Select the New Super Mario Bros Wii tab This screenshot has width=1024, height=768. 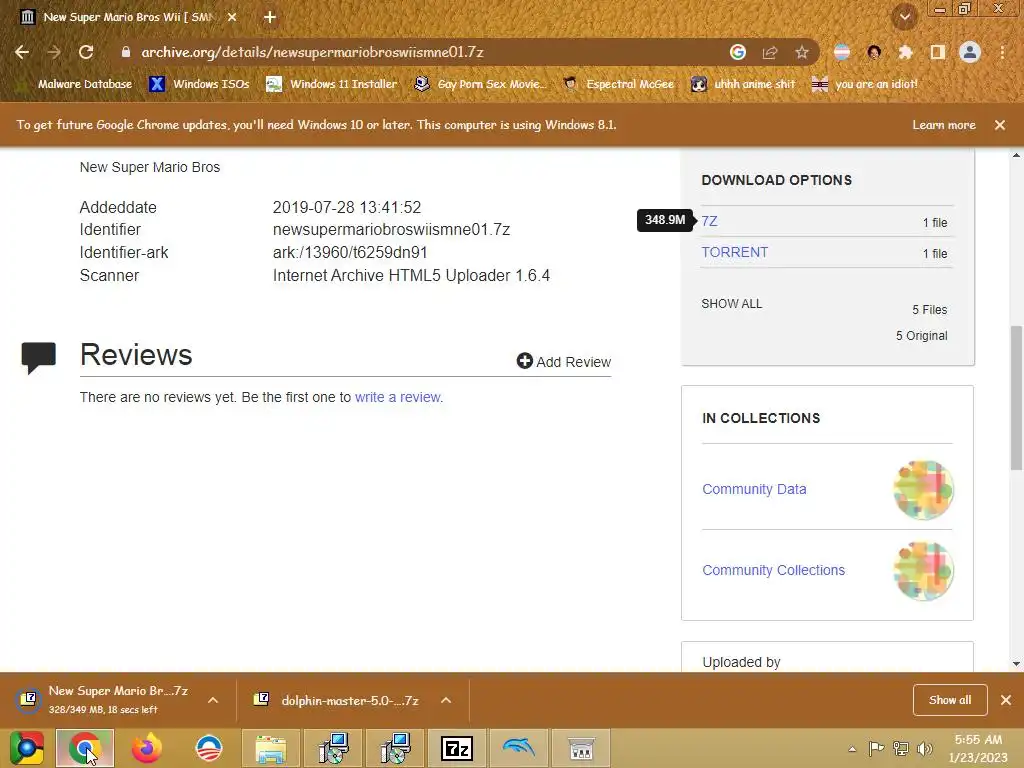(128, 17)
